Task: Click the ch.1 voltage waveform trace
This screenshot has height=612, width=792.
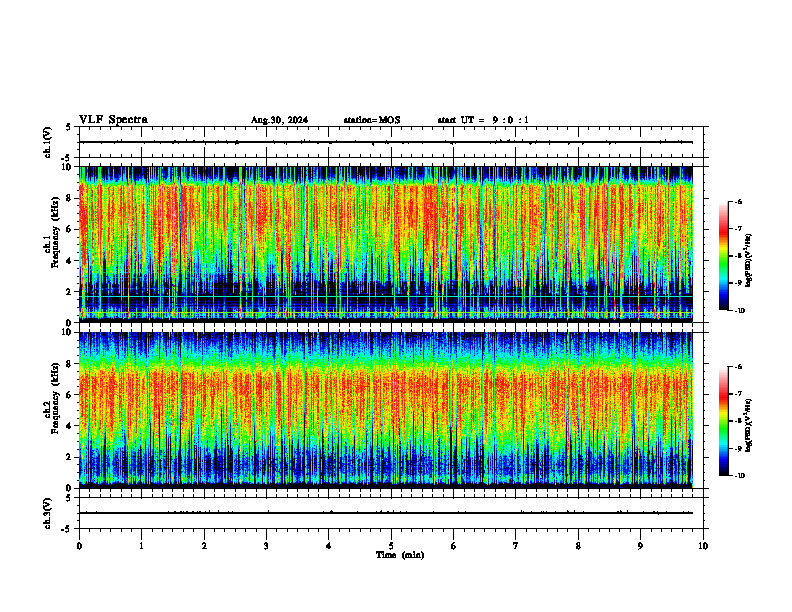Action: [386, 142]
